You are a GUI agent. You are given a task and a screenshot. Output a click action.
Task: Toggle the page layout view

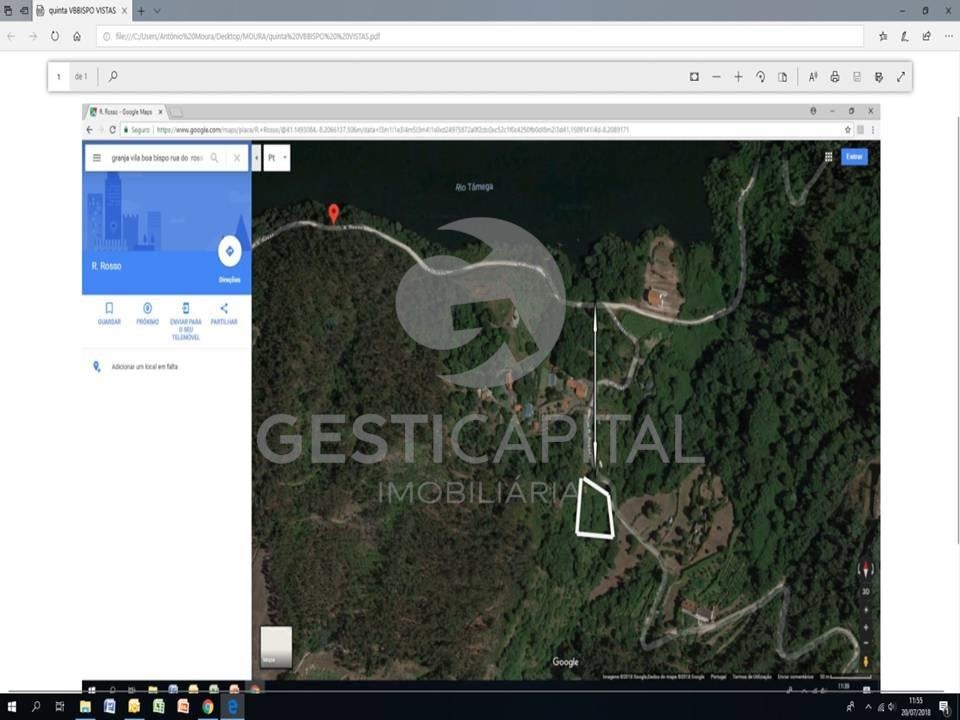(x=782, y=77)
